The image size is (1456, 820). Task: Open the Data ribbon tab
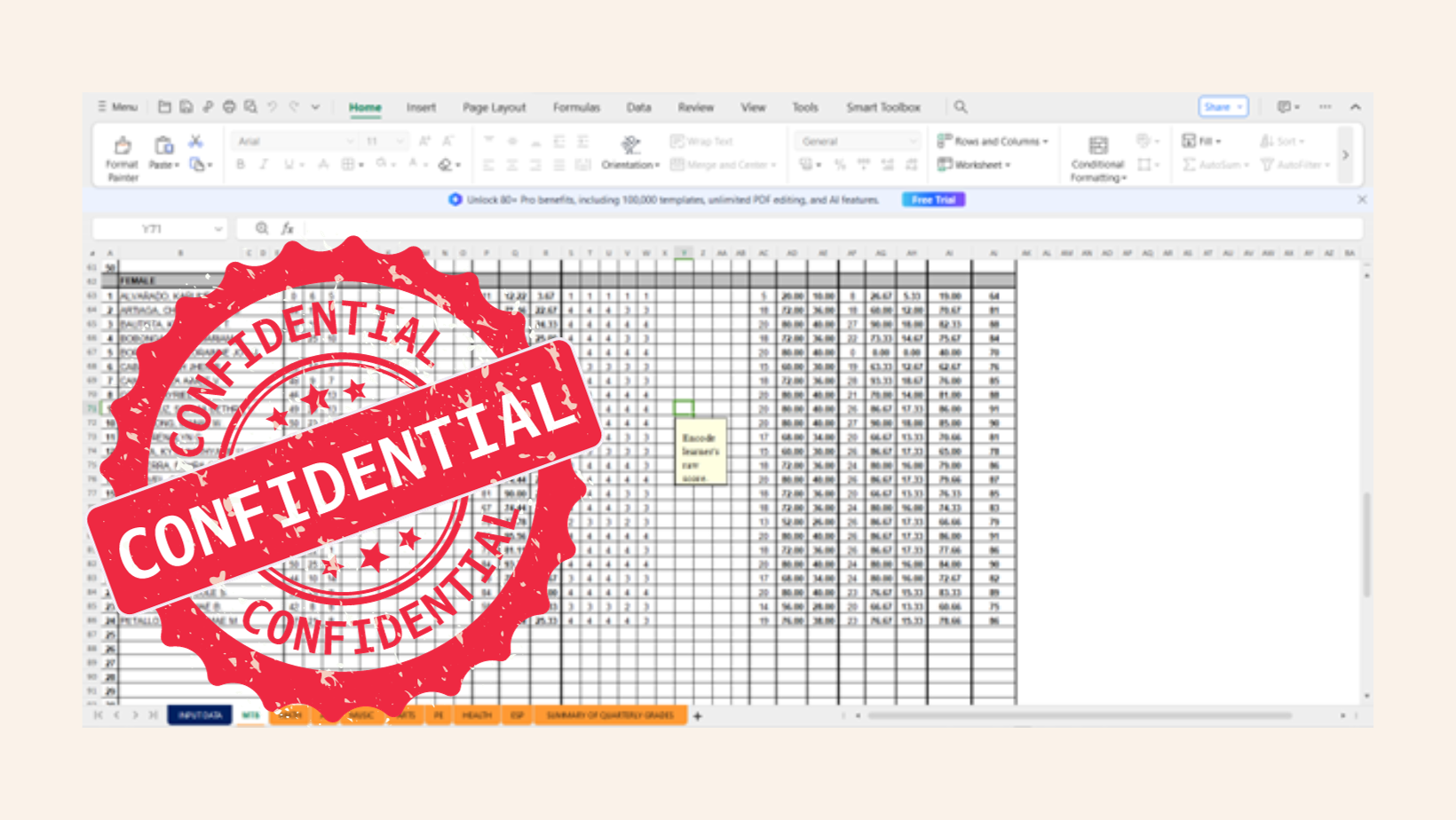(x=638, y=107)
